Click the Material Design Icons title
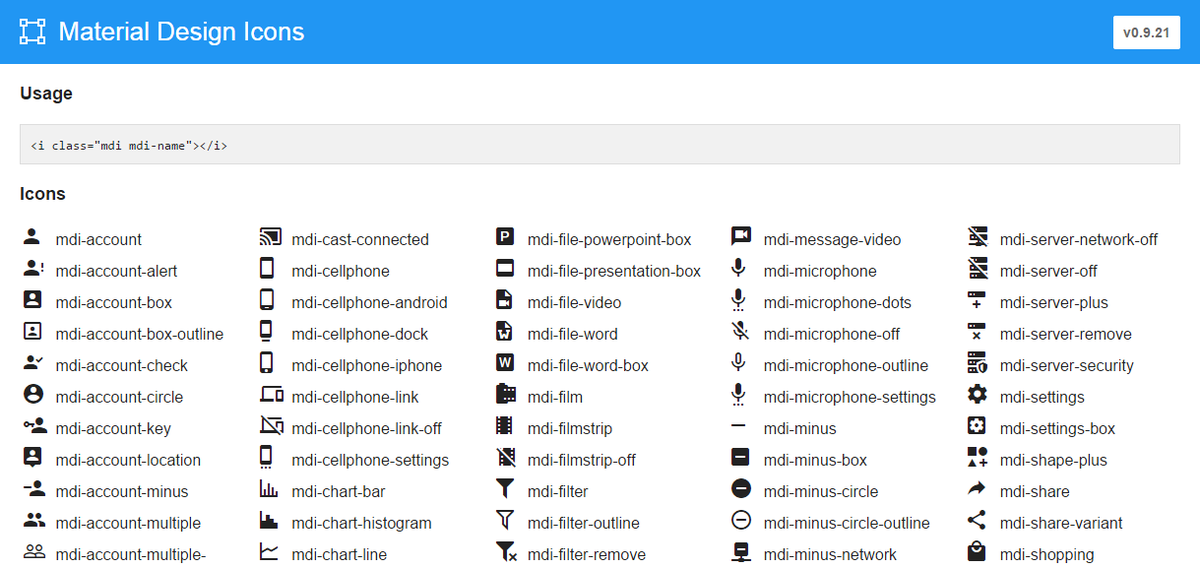Screen dimensions: 1200x568 [181, 32]
